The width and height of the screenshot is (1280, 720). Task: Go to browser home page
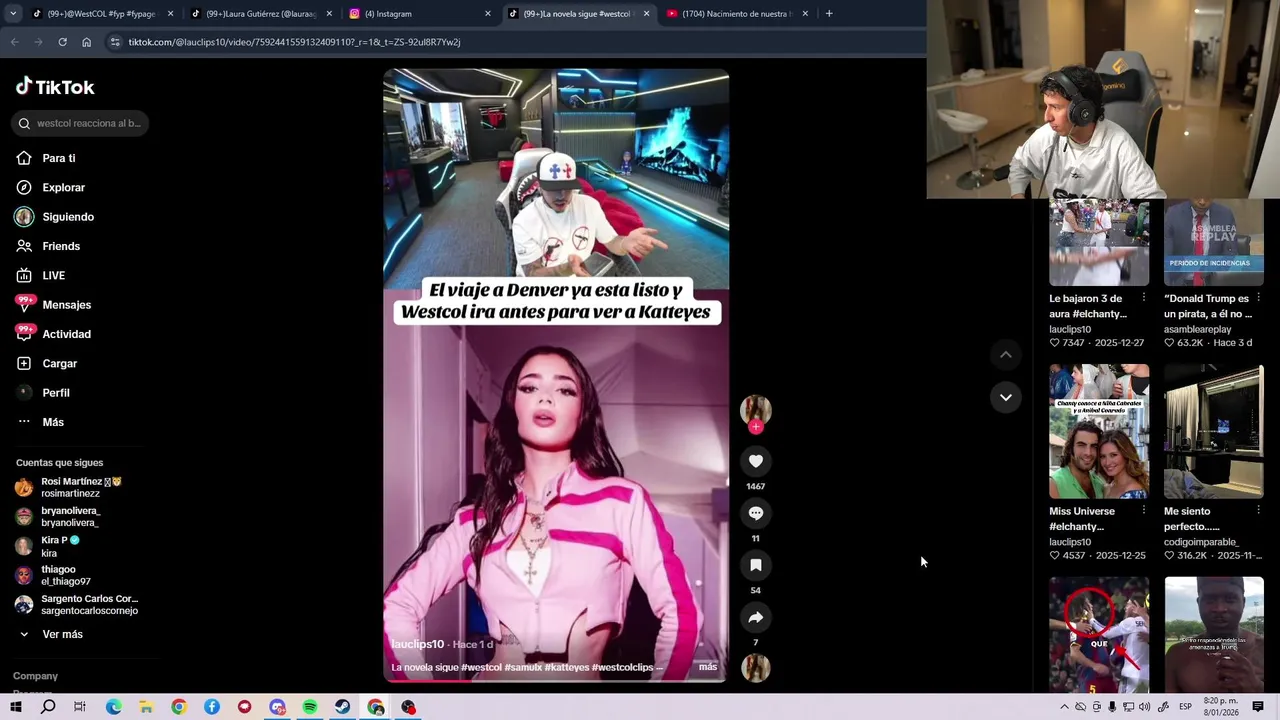tap(86, 42)
